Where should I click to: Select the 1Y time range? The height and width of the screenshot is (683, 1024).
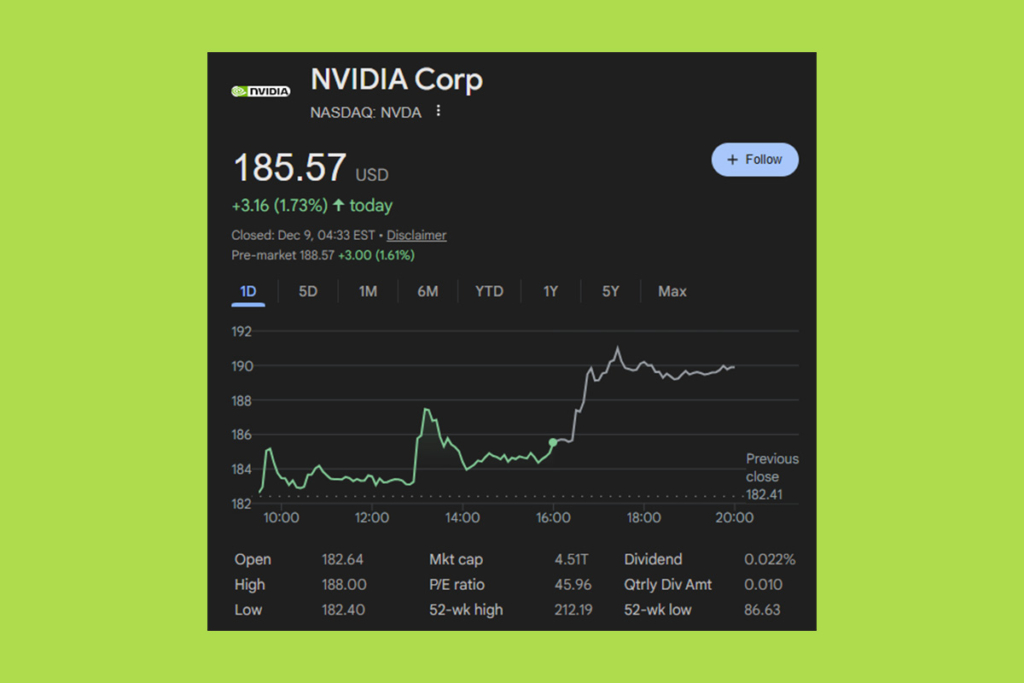point(550,291)
